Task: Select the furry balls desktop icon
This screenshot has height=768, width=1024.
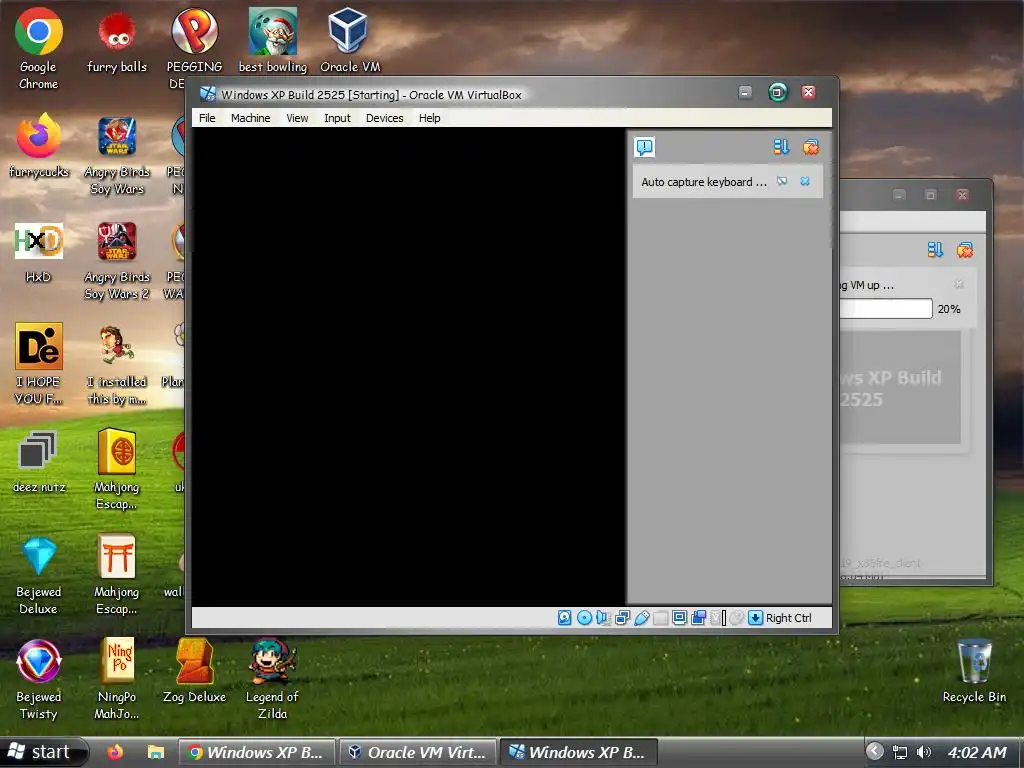Action: (117, 40)
